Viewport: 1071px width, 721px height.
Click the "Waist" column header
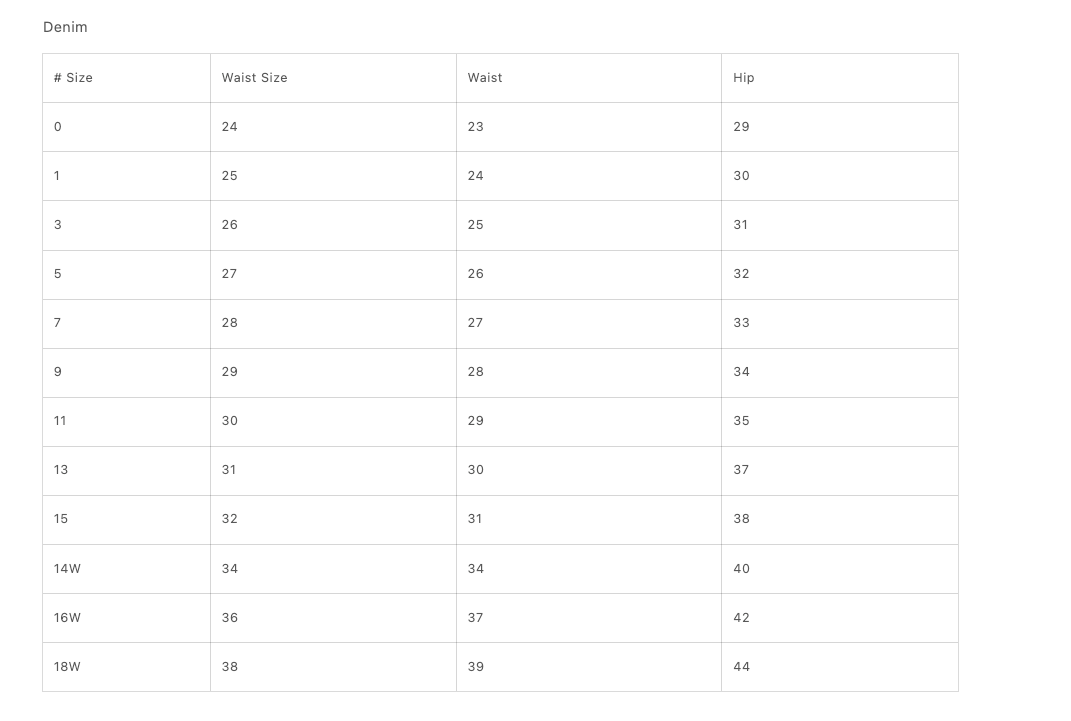(x=485, y=78)
